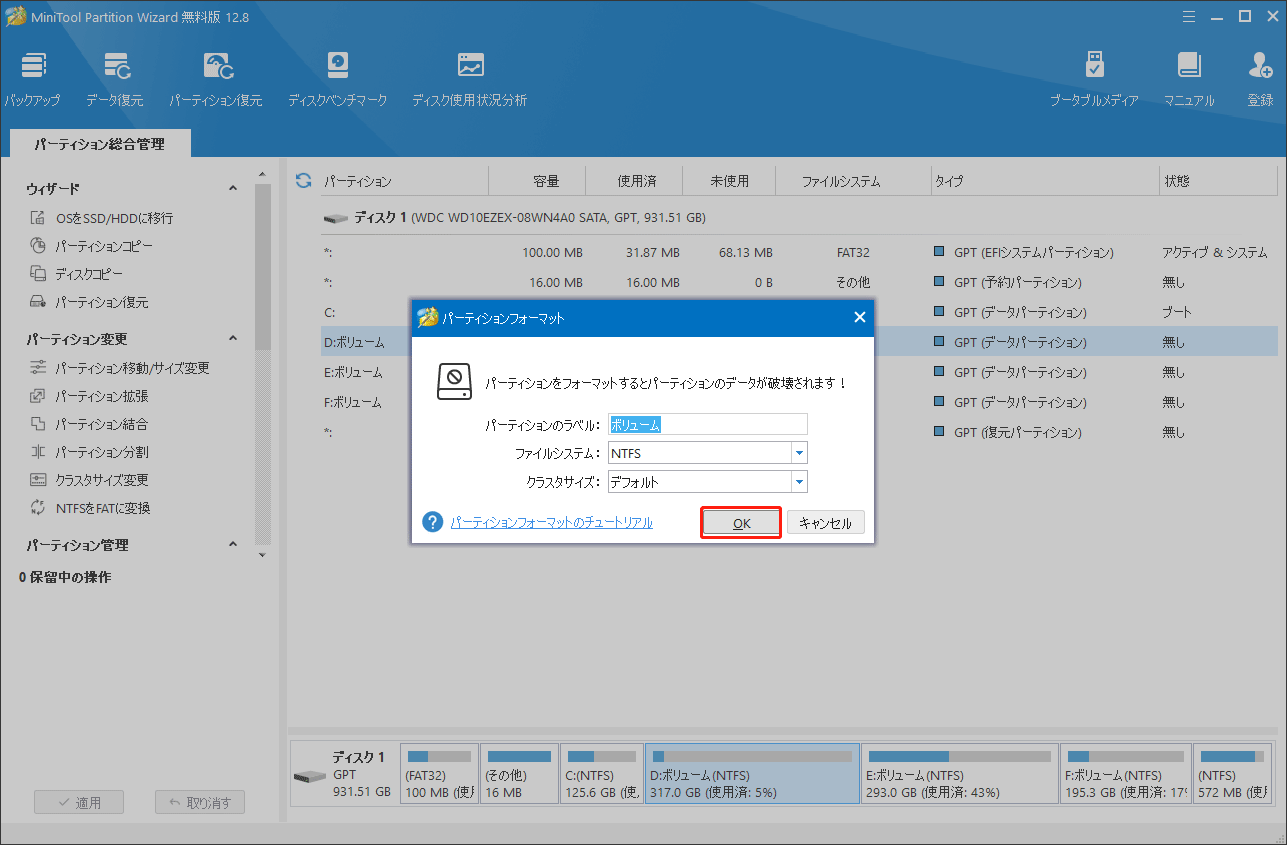Image resolution: width=1287 pixels, height=845 pixels.
Task: Sort by 未使用 column header
Action: pos(730,181)
